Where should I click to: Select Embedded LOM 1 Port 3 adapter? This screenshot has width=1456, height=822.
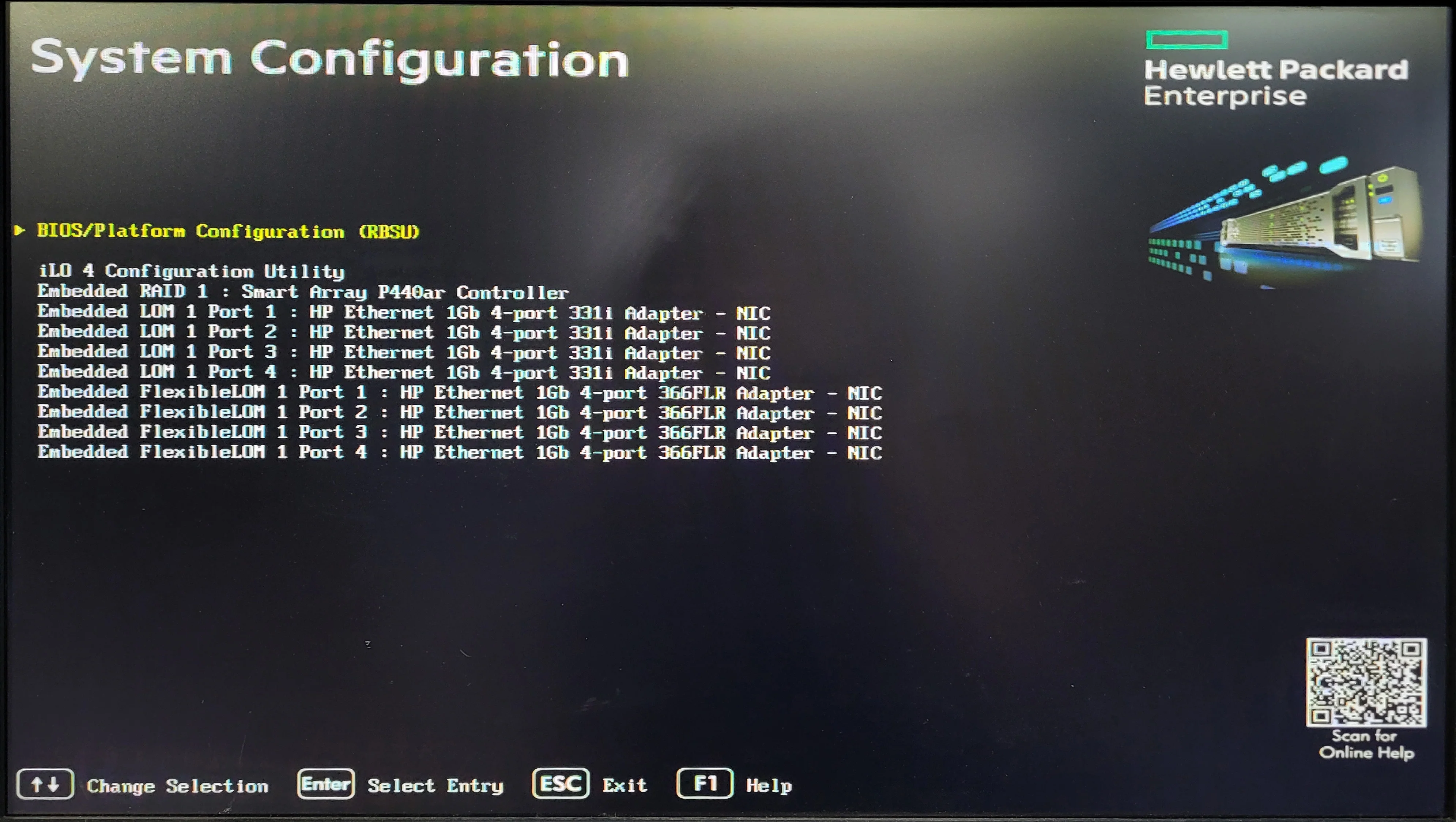404,352
